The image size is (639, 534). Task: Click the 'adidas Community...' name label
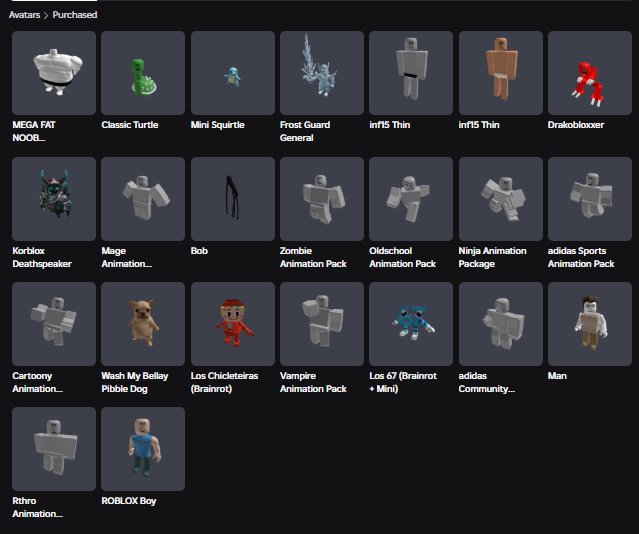[x=487, y=382]
